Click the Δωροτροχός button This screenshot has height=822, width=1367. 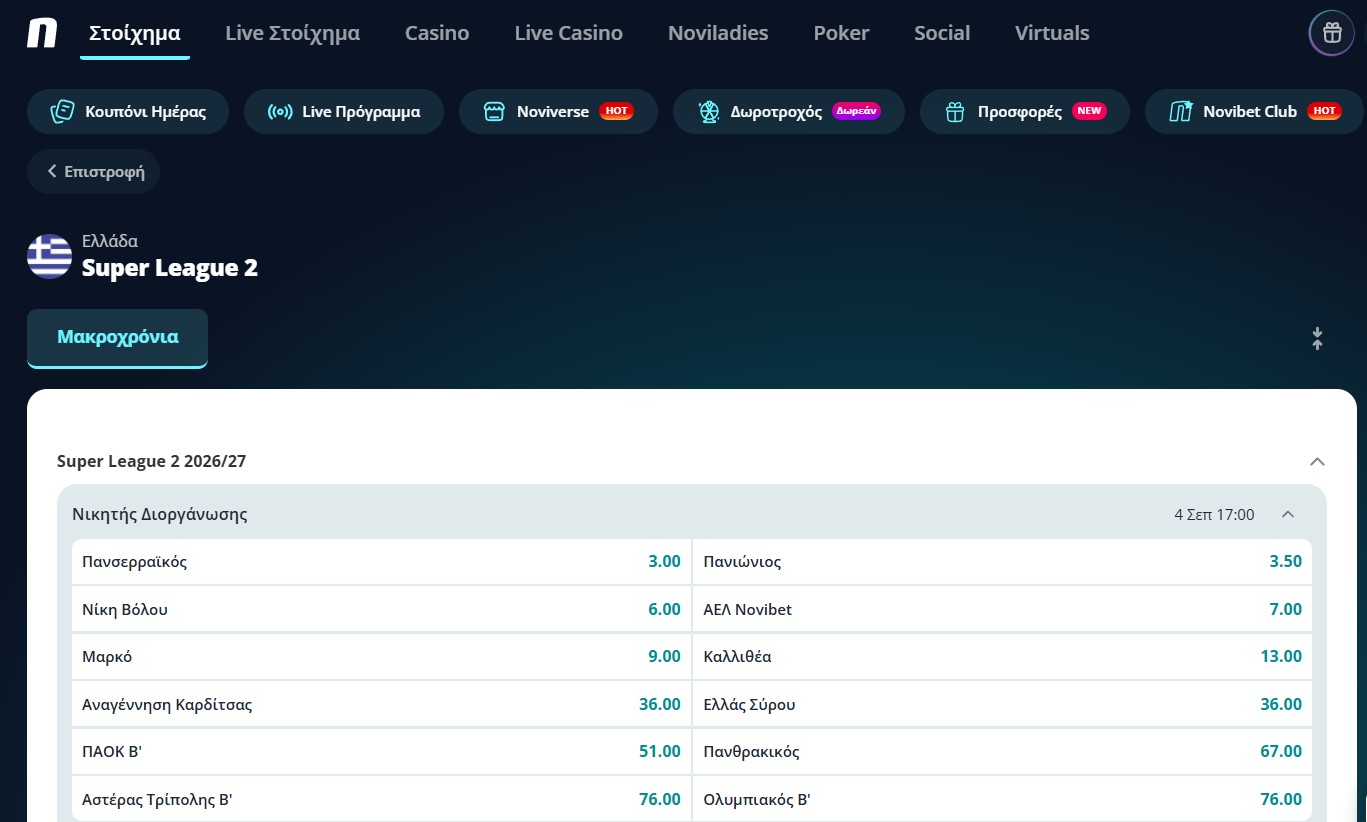click(x=789, y=112)
